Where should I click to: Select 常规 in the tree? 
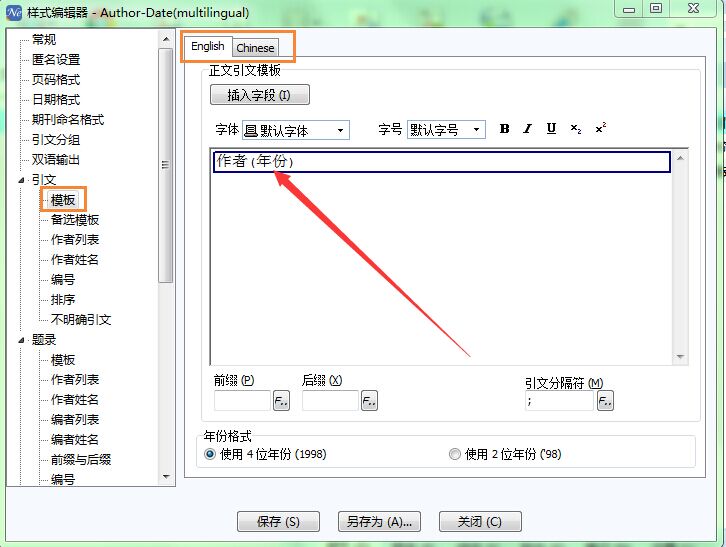point(44,40)
